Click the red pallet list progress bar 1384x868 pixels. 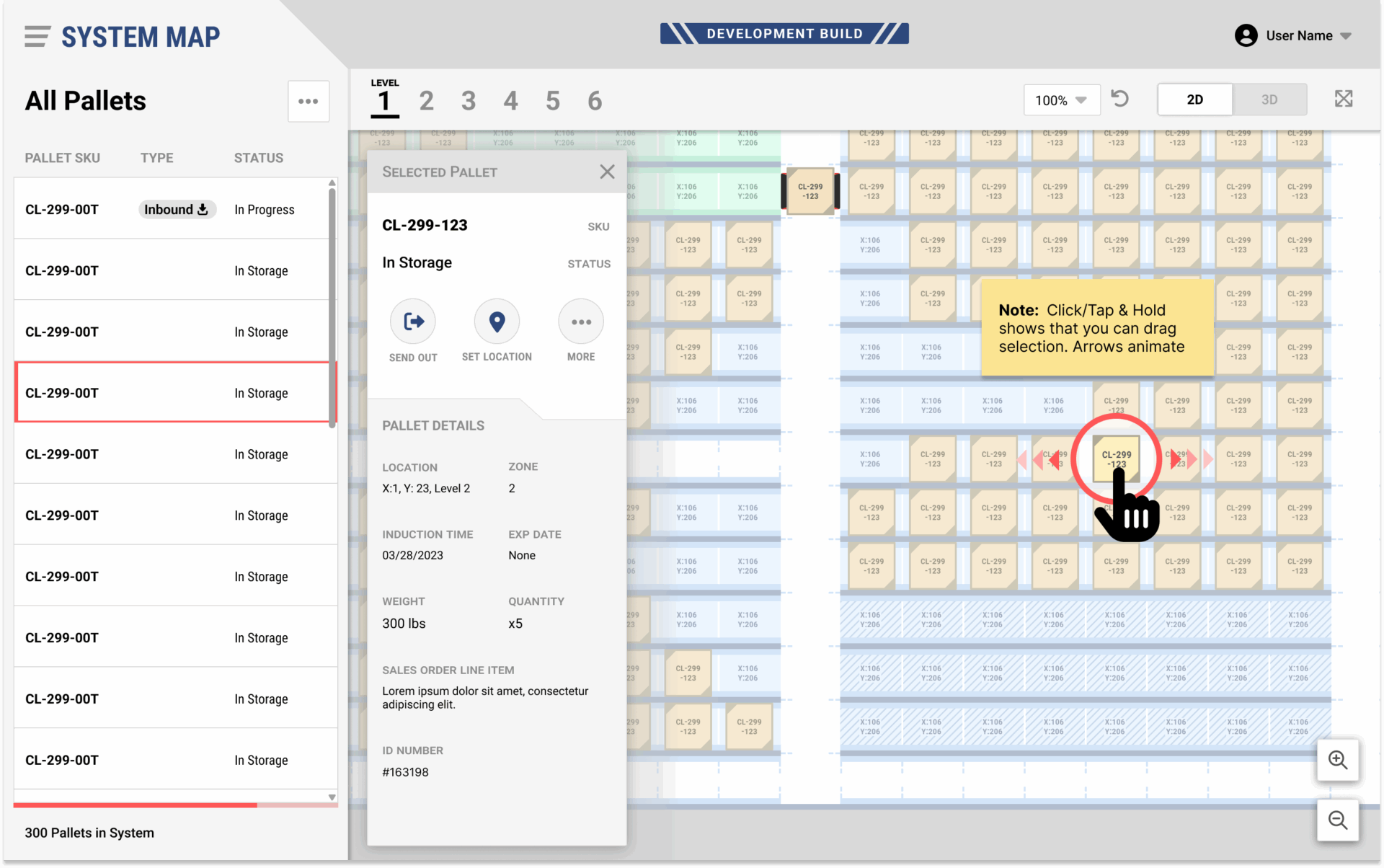click(x=136, y=805)
